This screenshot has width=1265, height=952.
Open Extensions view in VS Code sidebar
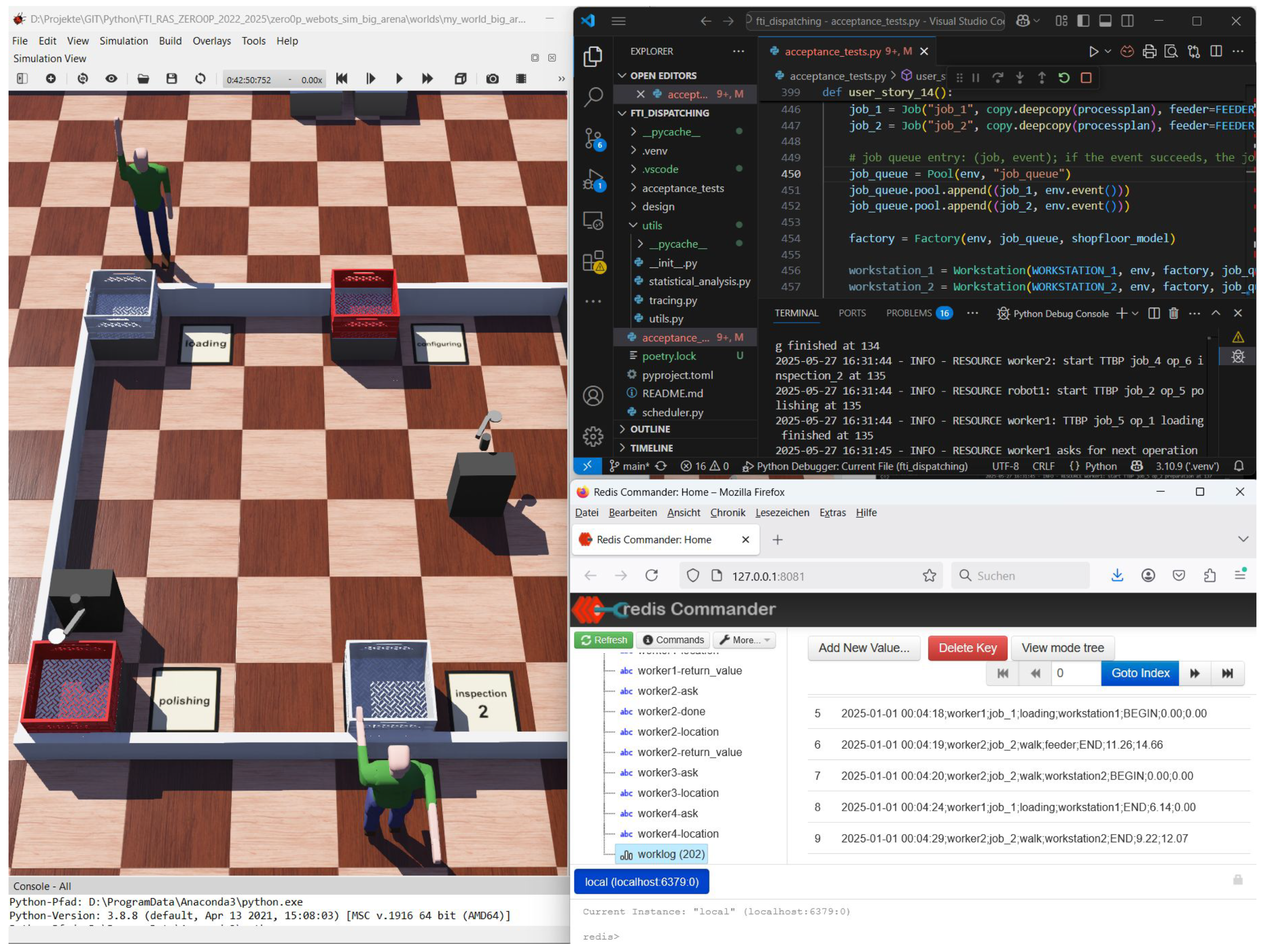click(x=593, y=261)
